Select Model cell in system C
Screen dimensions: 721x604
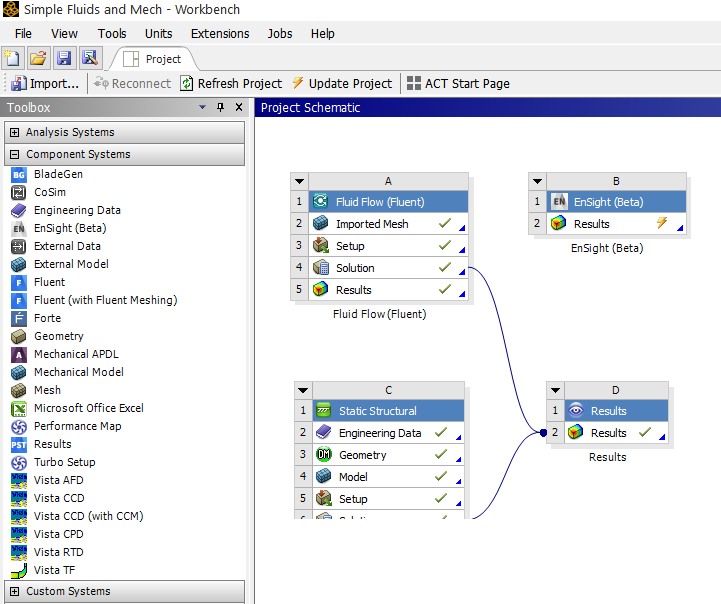point(388,477)
